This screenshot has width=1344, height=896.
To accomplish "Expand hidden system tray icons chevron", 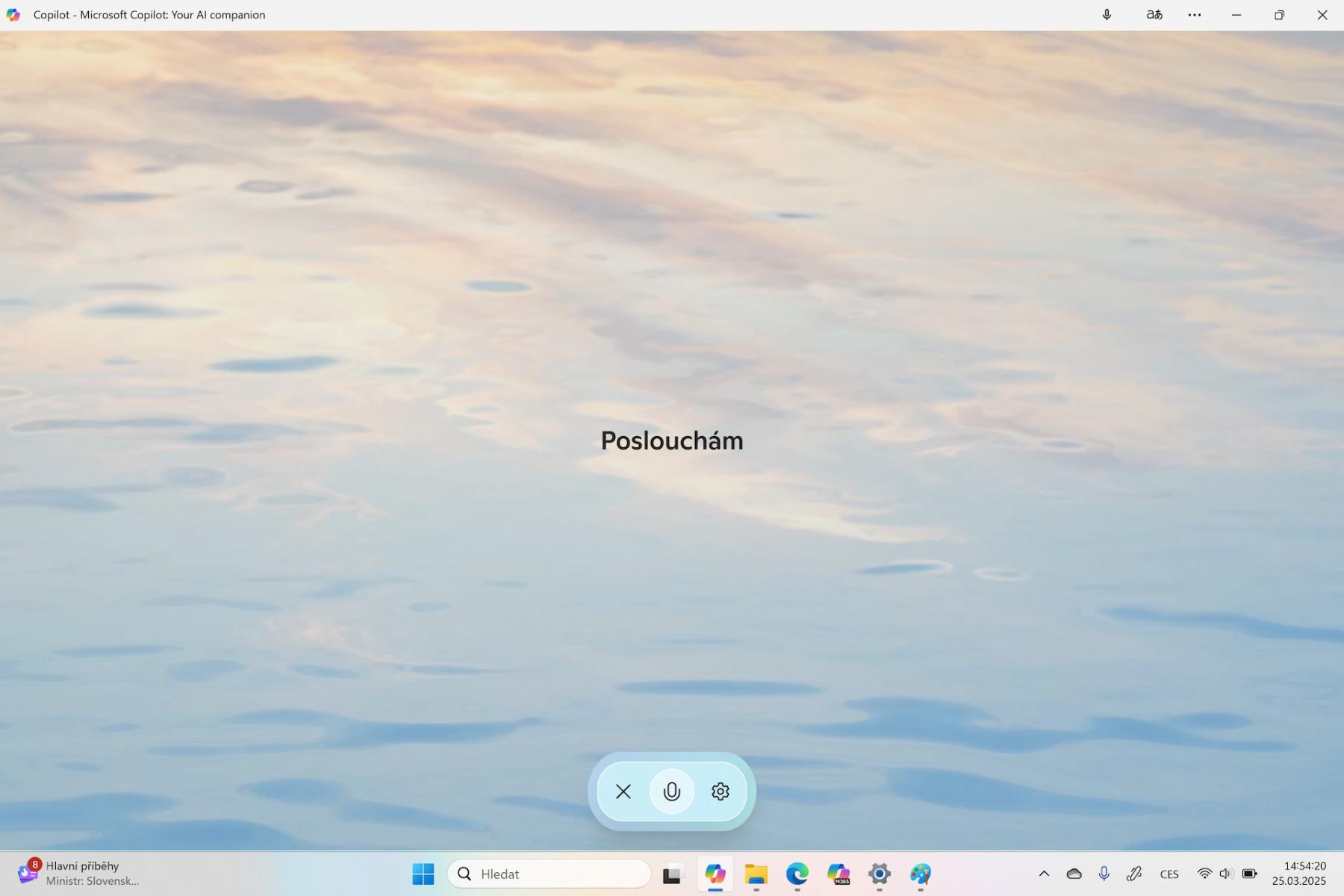I will click(1044, 874).
